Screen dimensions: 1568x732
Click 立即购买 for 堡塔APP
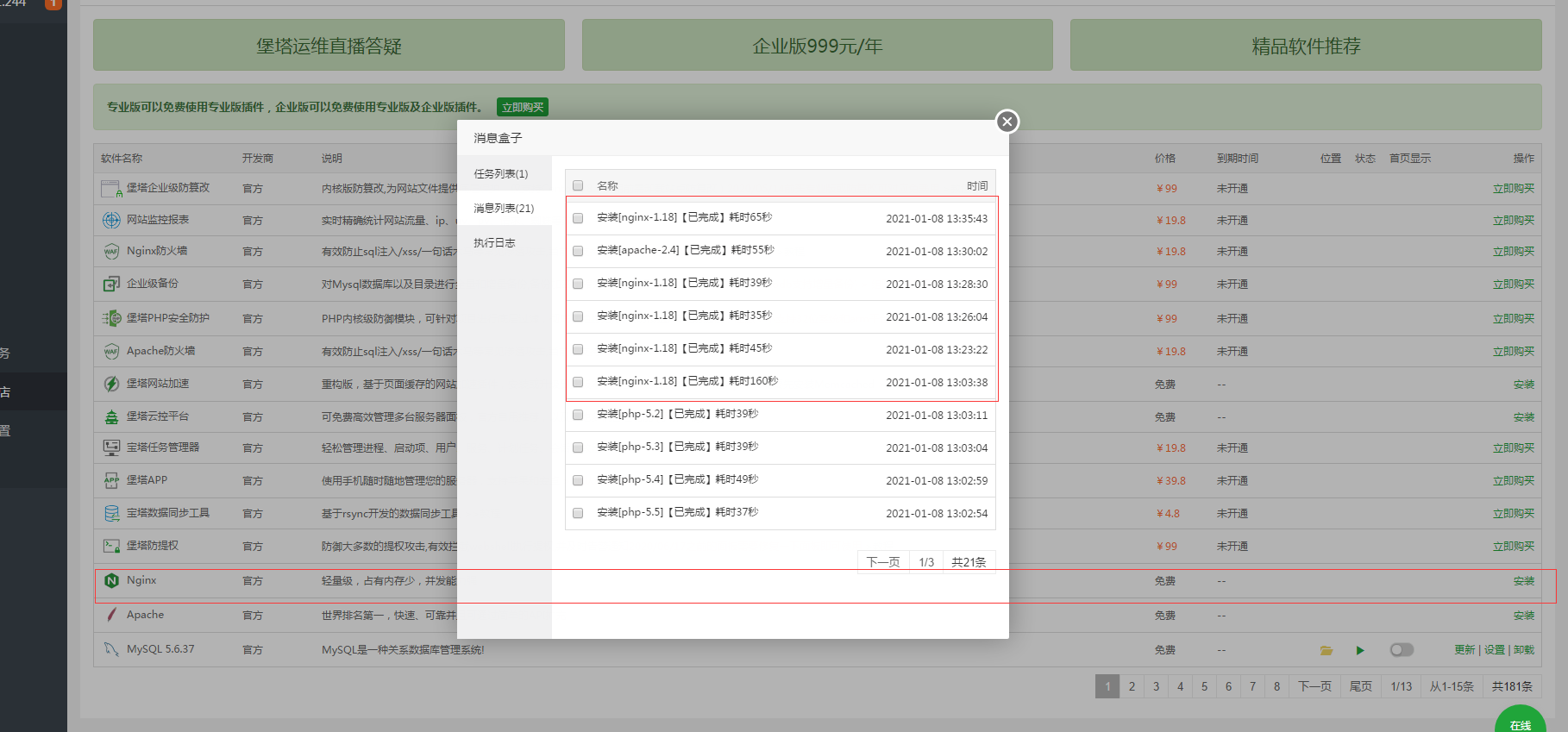coord(1514,481)
